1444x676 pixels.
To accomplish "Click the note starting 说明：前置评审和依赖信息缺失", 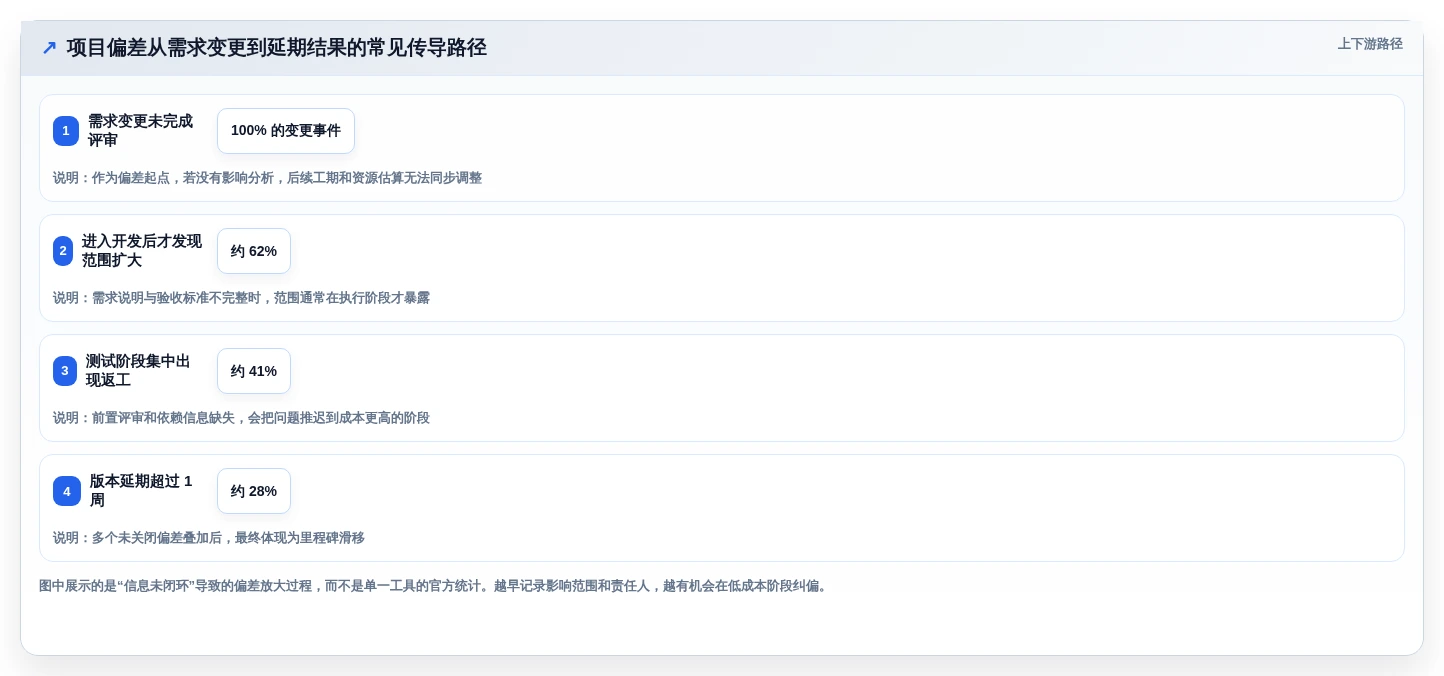I will pyautogui.click(x=241, y=418).
